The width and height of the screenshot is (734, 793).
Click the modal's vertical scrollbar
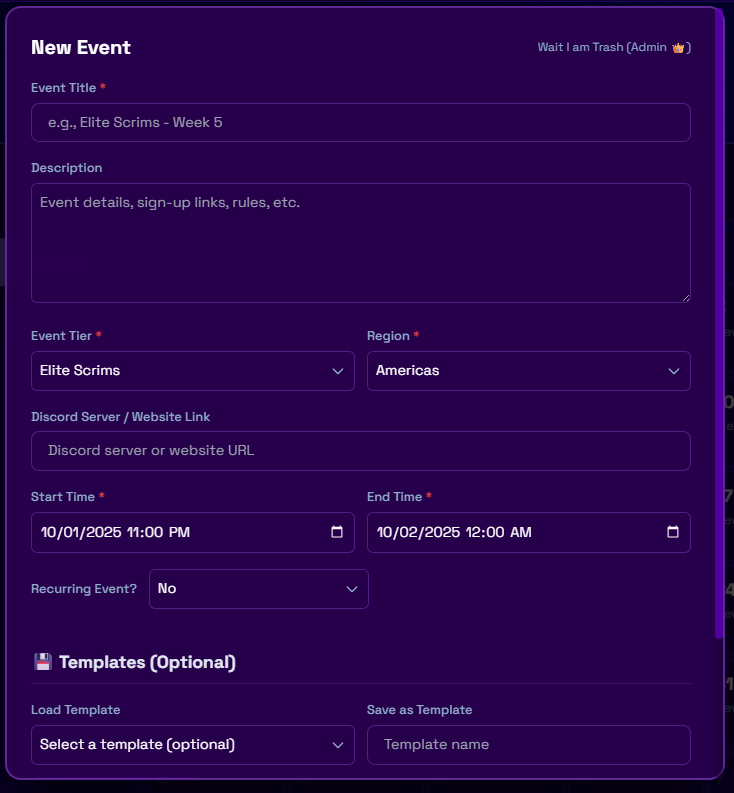pyautogui.click(x=719, y=324)
